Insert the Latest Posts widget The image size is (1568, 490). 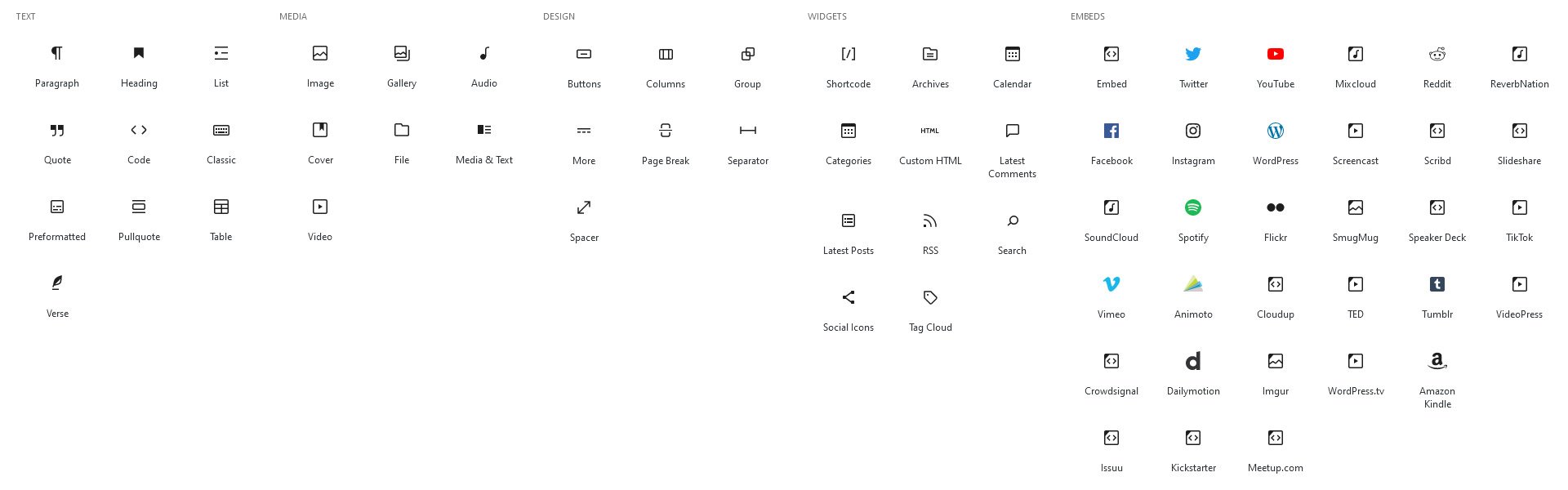[849, 234]
